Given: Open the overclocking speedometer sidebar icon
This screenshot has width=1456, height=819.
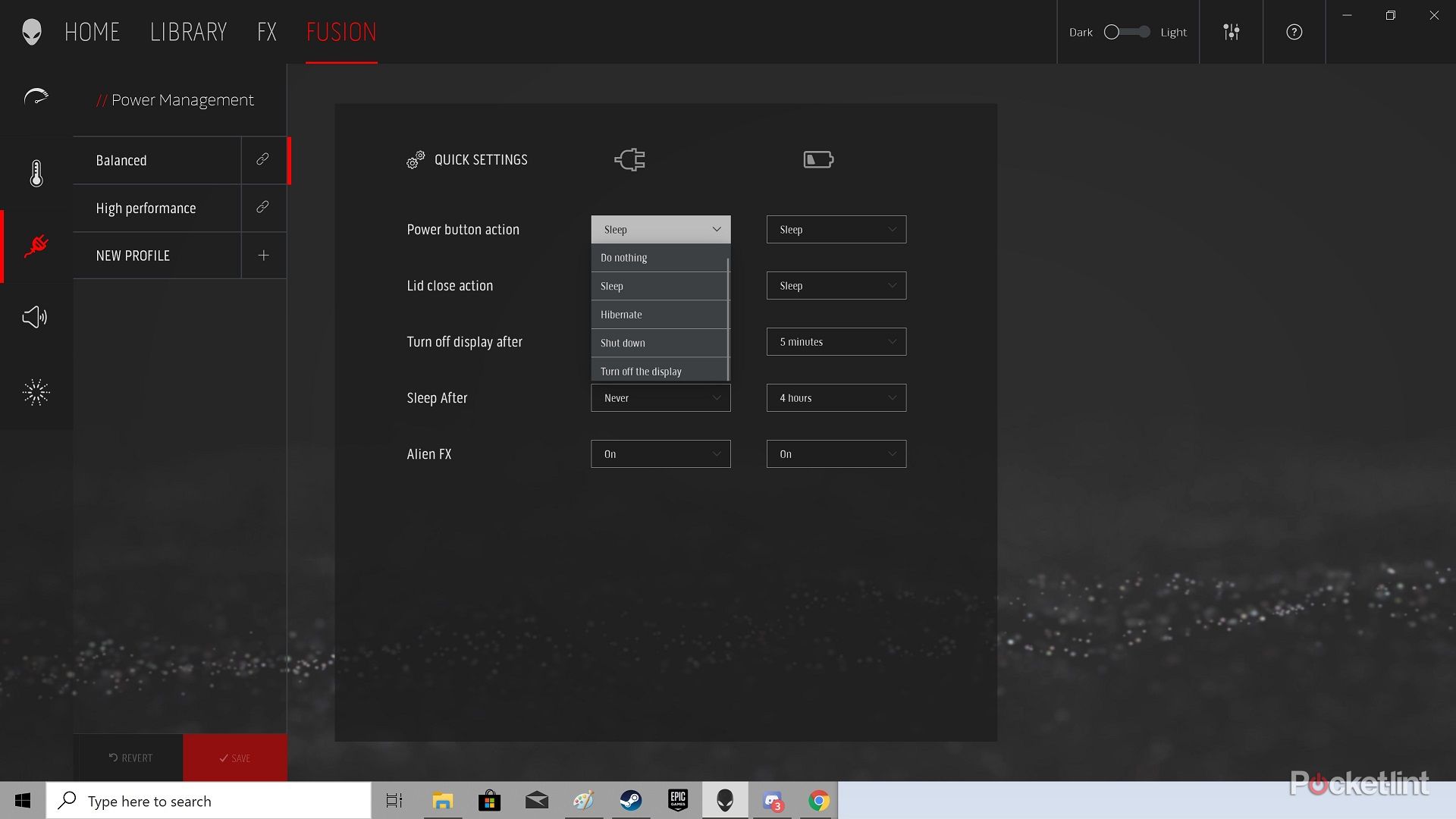Looking at the screenshot, I should coord(36,97).
